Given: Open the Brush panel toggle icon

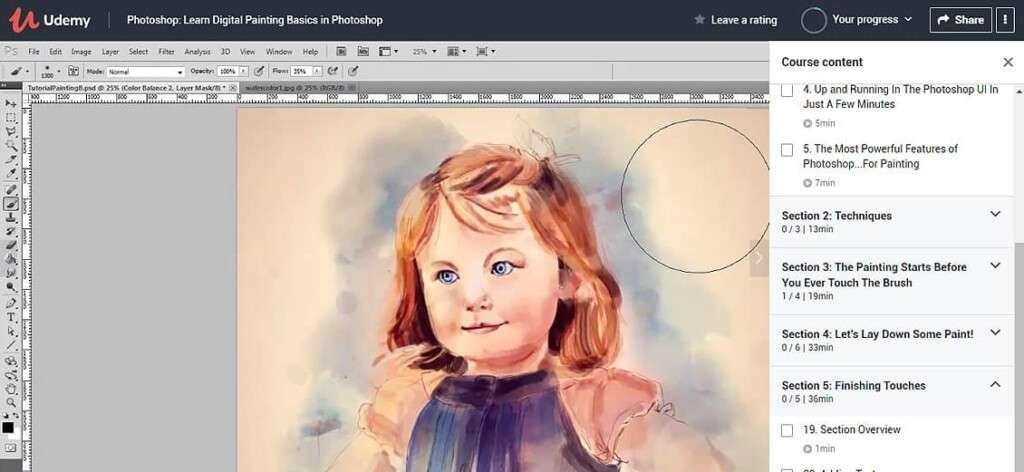Looking at the screenshot, I should (x=74, y=71).
